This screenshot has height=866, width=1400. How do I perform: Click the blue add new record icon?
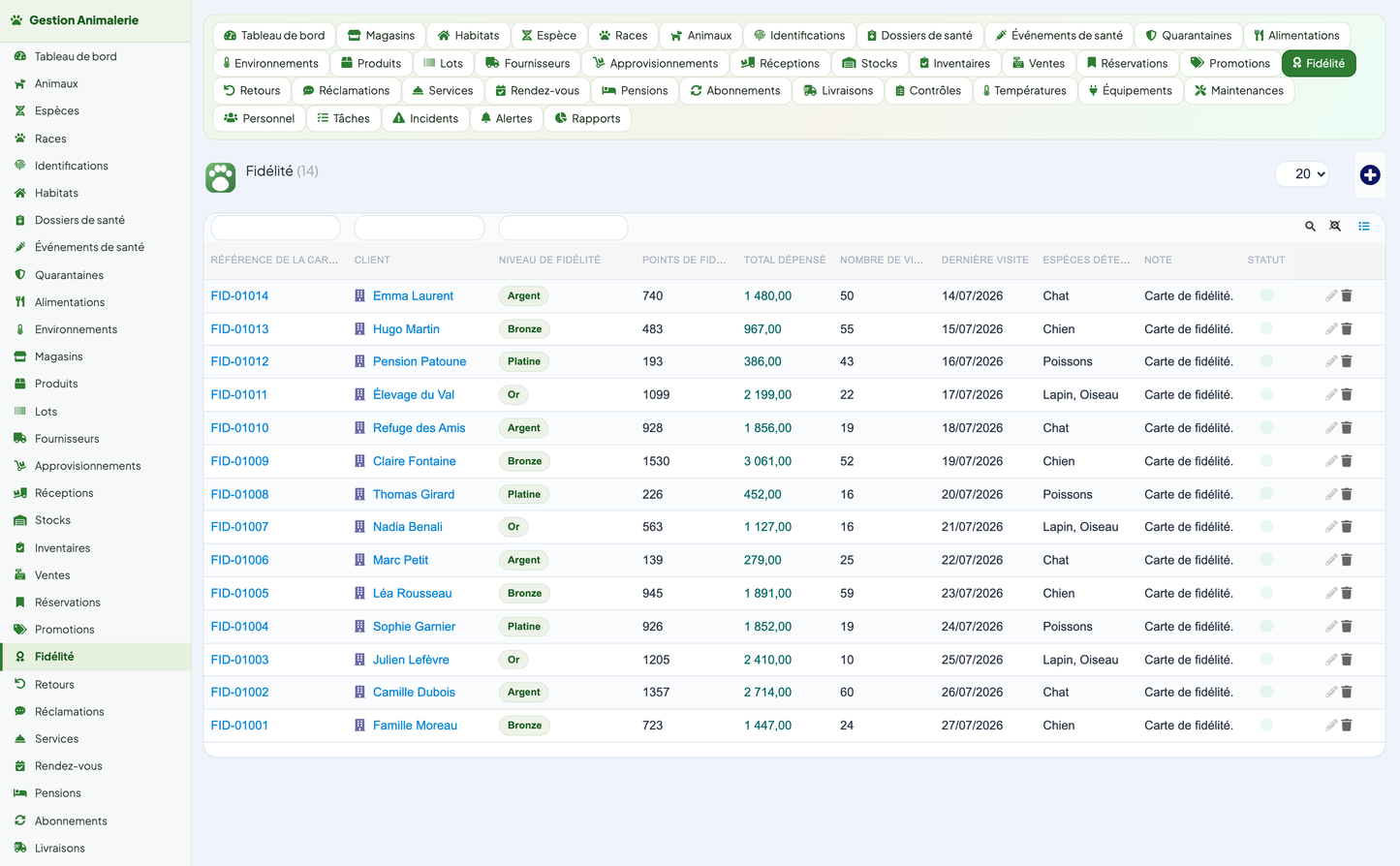point(1369,174)
